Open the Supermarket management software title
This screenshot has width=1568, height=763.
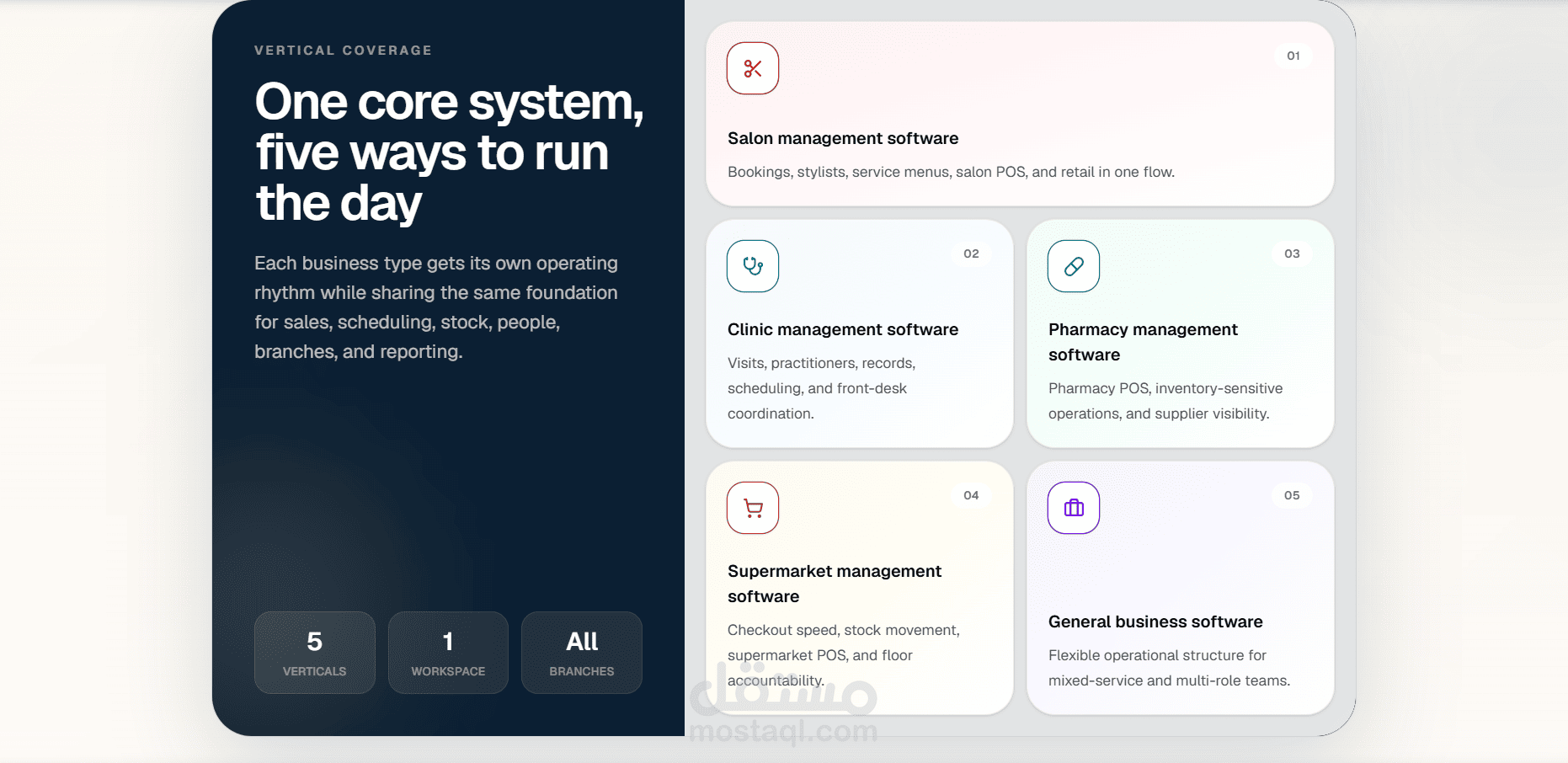click(x=835, y=584)
